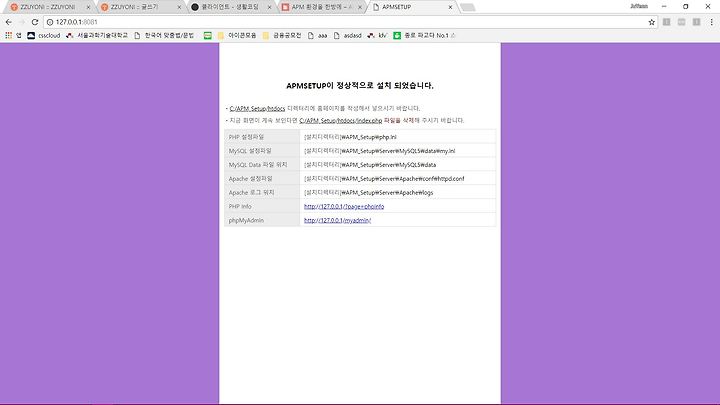
Task: Click the 'Apache 로그 위치' label cell
Action: 262,192
